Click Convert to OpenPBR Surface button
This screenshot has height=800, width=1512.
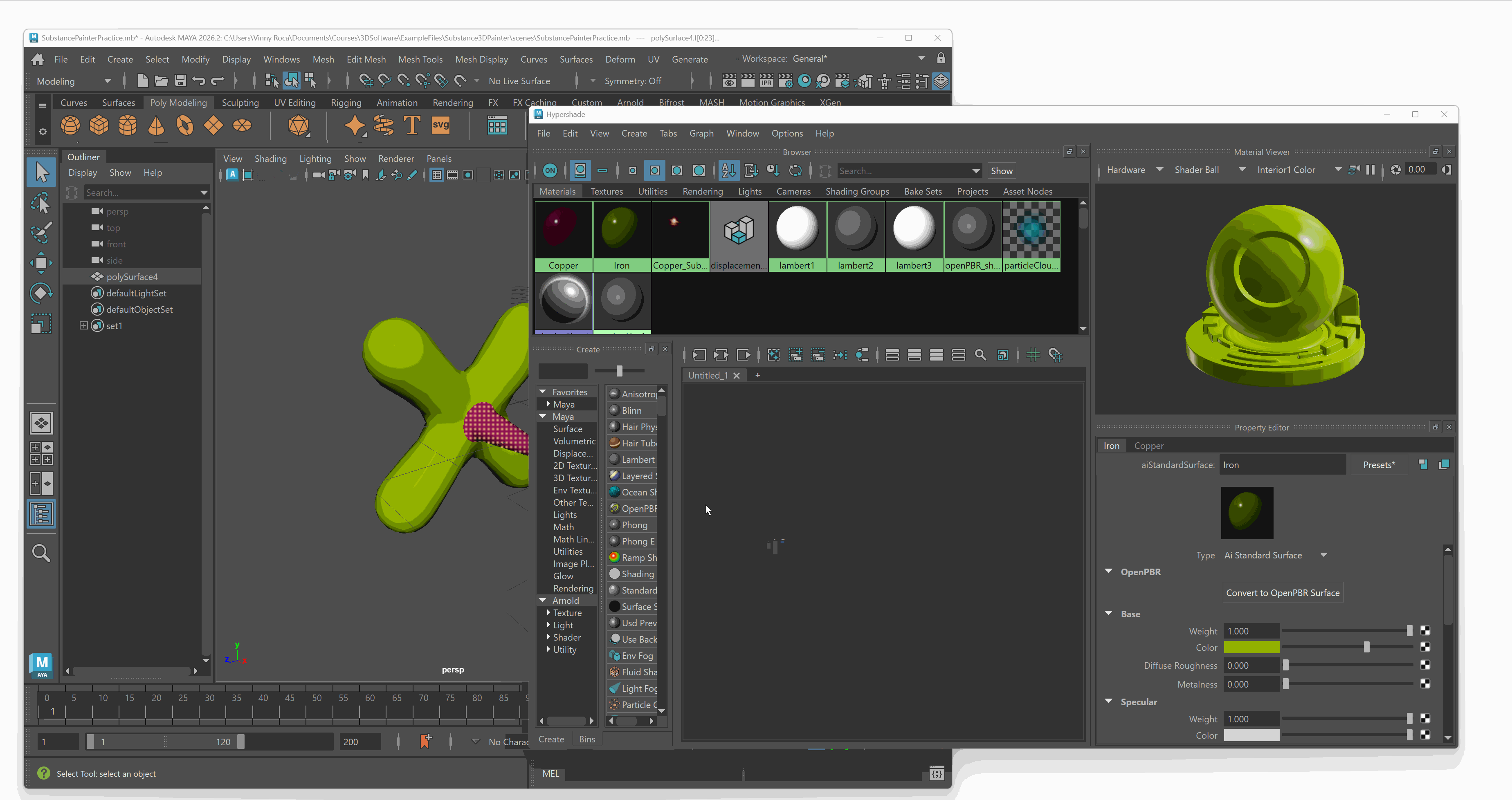click(x=1283, y=592)
